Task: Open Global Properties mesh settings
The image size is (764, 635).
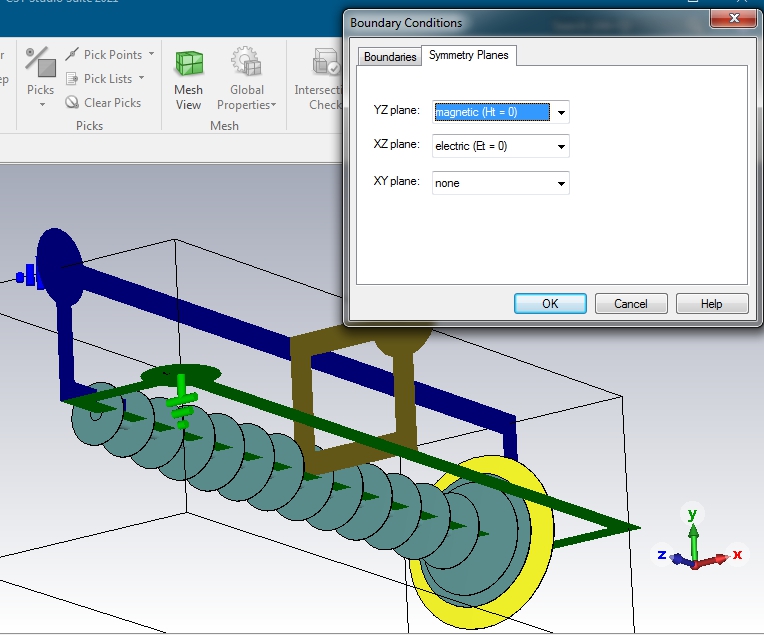Action: 247,79
